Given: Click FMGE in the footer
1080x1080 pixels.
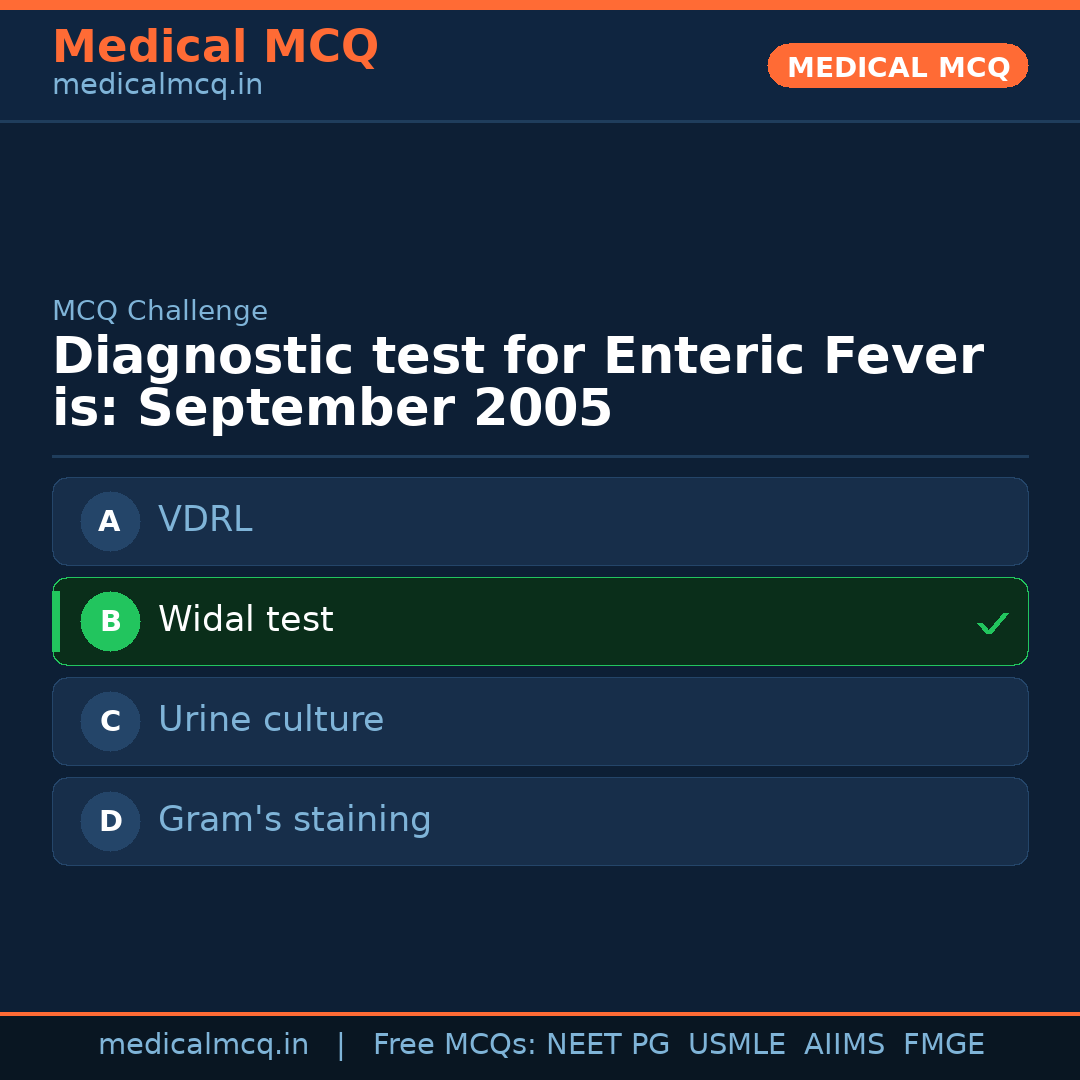Looking at the screenshot, I should [943, 1045].
